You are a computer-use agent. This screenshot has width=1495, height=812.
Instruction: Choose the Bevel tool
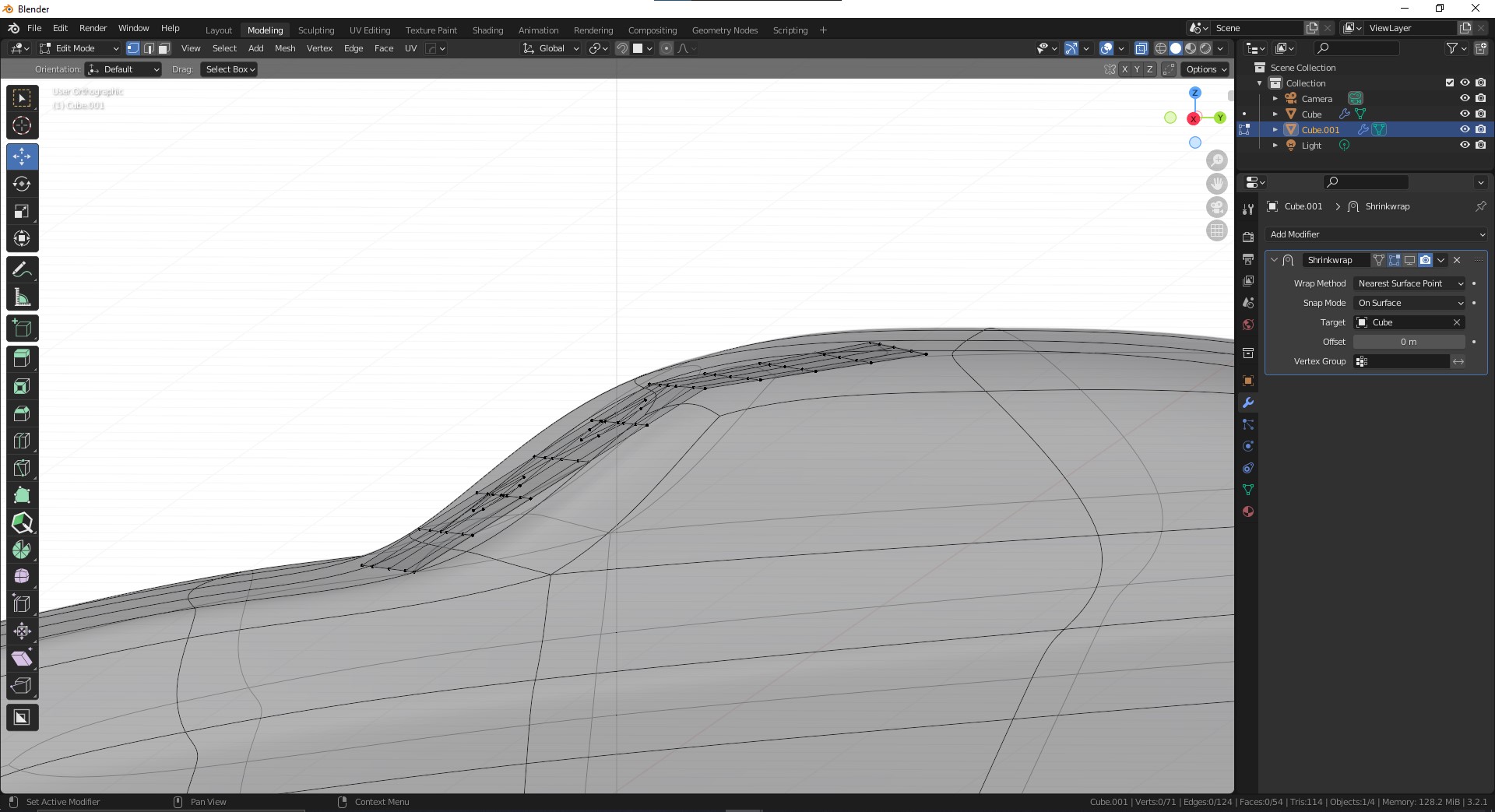coord(22,413)
